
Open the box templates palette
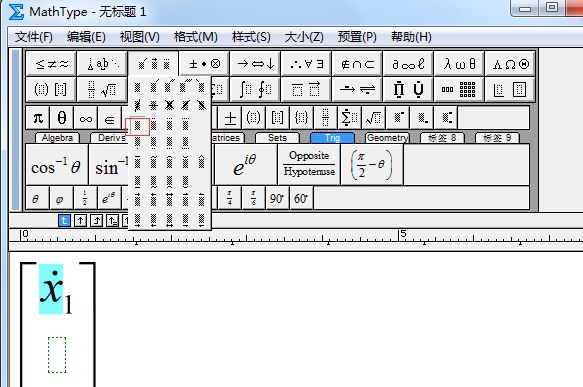pos(510,90)
